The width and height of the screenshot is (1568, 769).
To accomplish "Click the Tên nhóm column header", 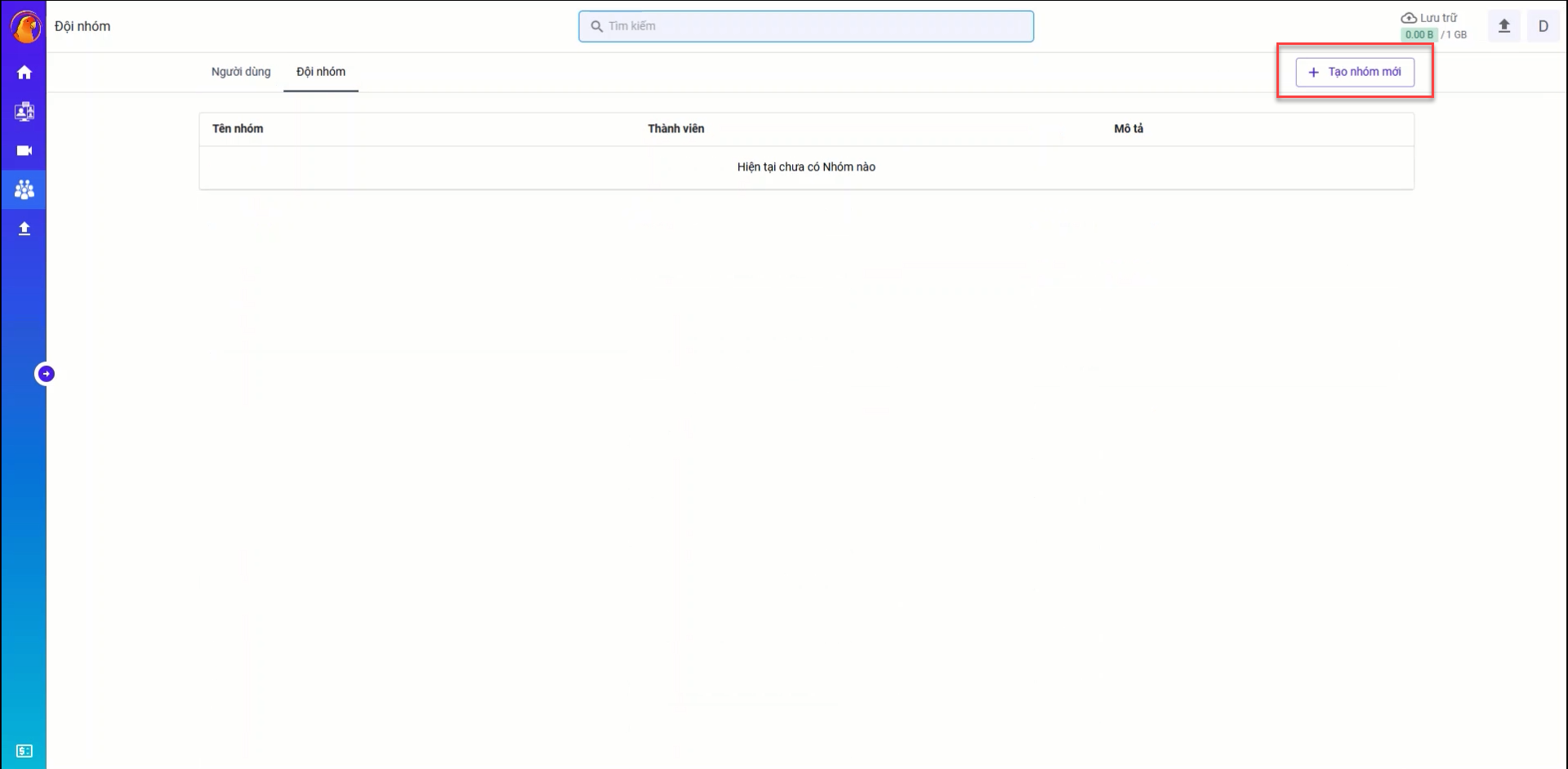I will [x=238, y=129].
